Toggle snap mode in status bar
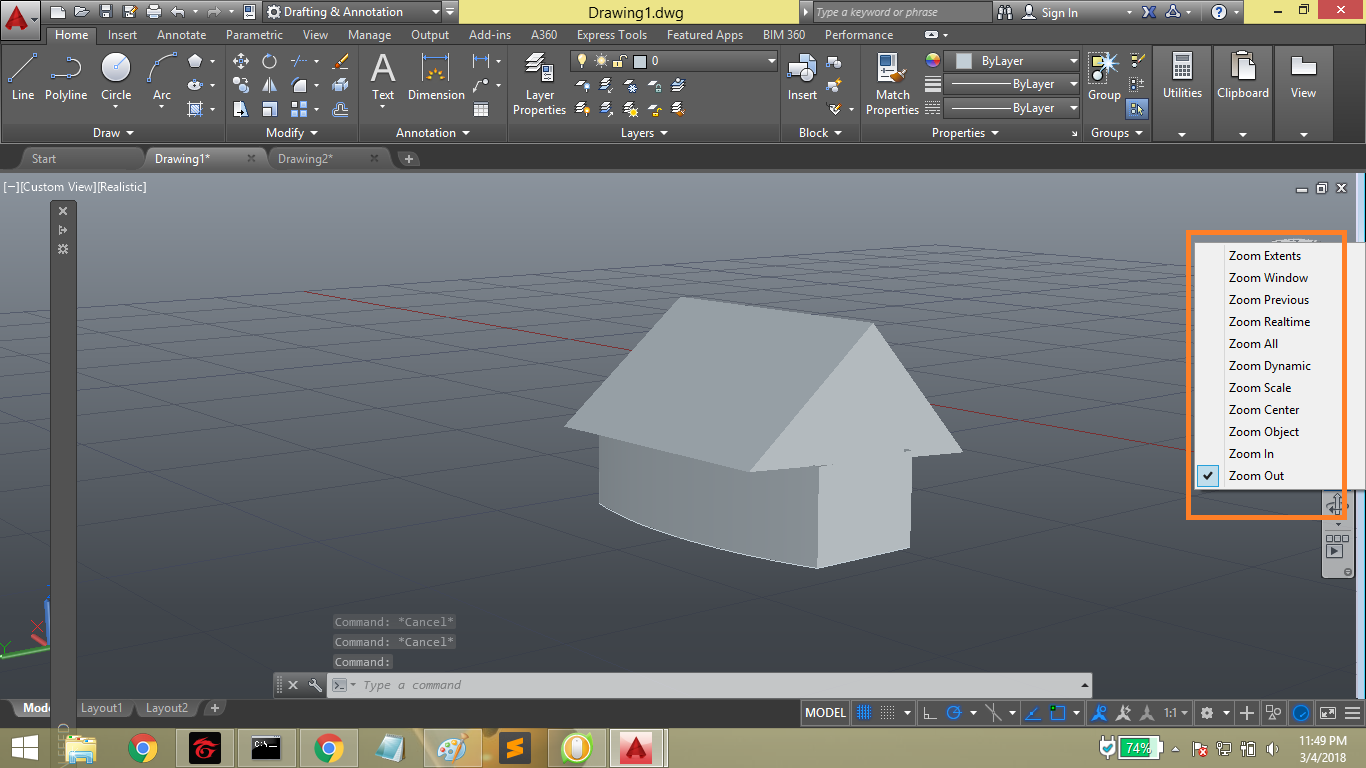Viewport: 1366px width, 768px height. point(886,713)
